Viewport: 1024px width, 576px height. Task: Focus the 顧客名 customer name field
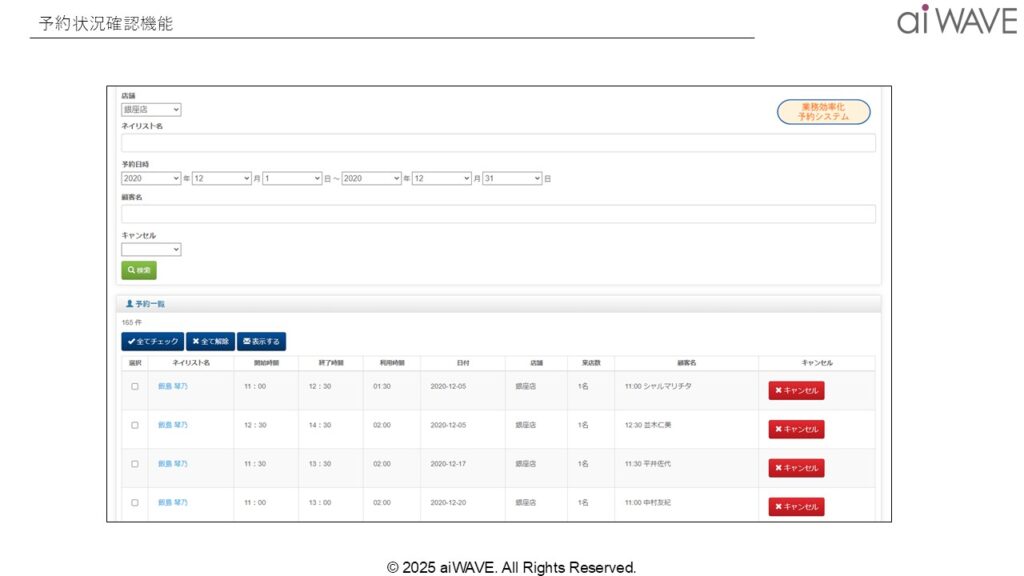pos(498,214)
